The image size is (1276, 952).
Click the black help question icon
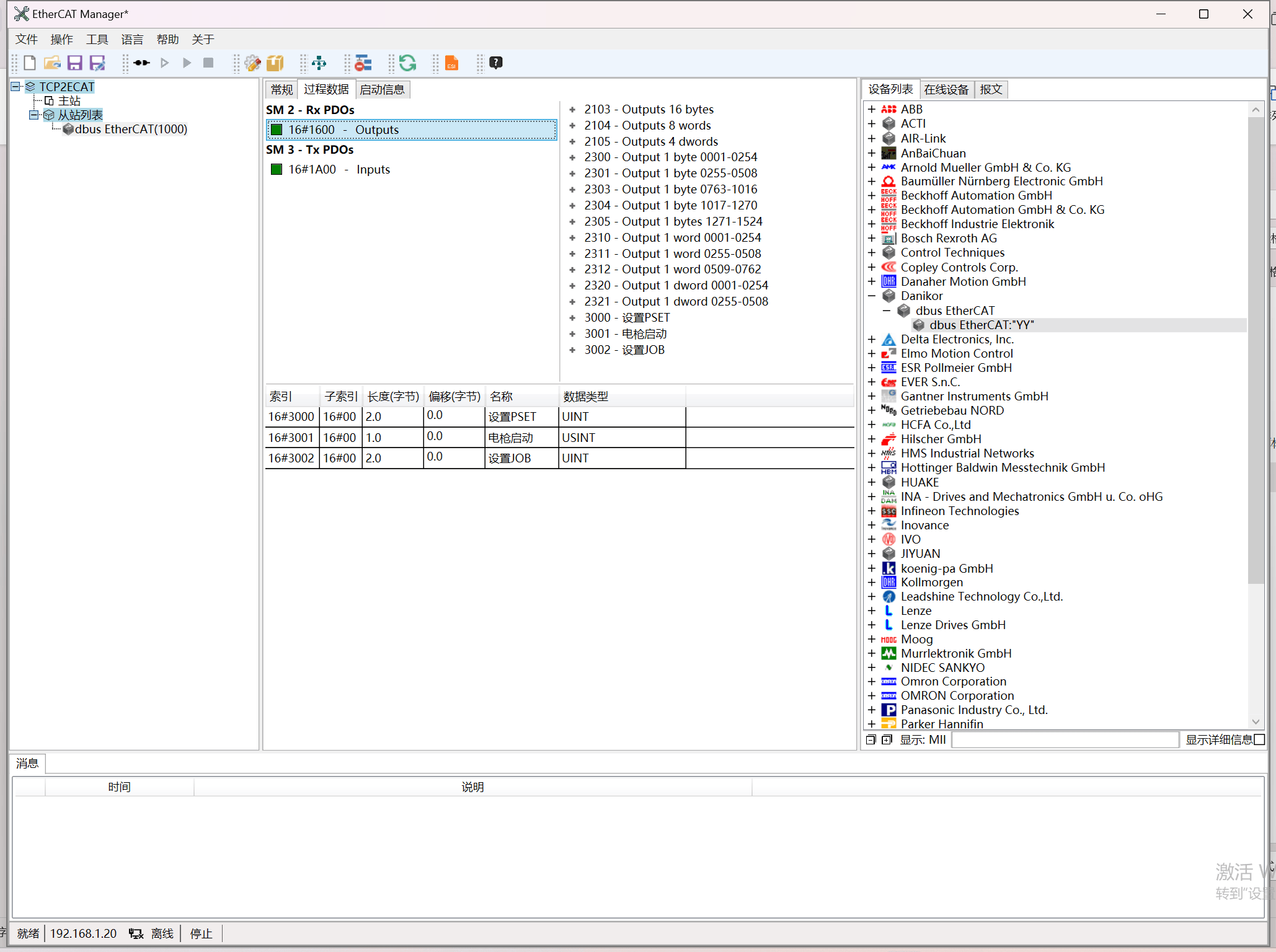(496, 63)
